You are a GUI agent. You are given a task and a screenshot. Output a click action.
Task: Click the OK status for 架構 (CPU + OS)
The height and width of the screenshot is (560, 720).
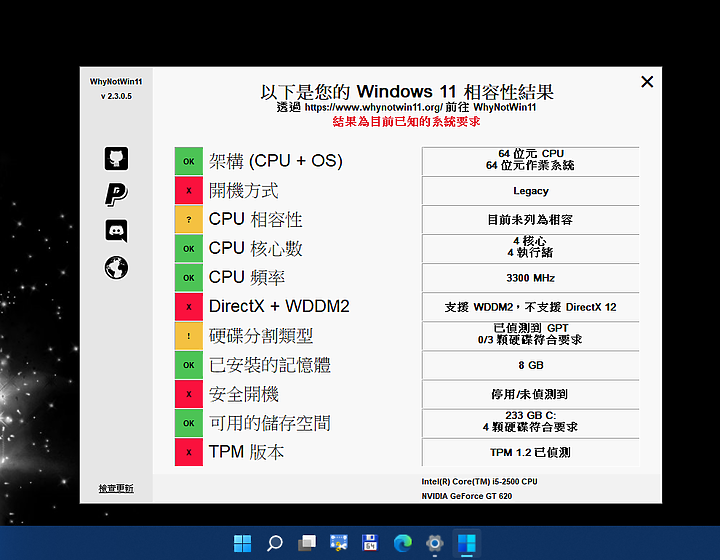189,161
